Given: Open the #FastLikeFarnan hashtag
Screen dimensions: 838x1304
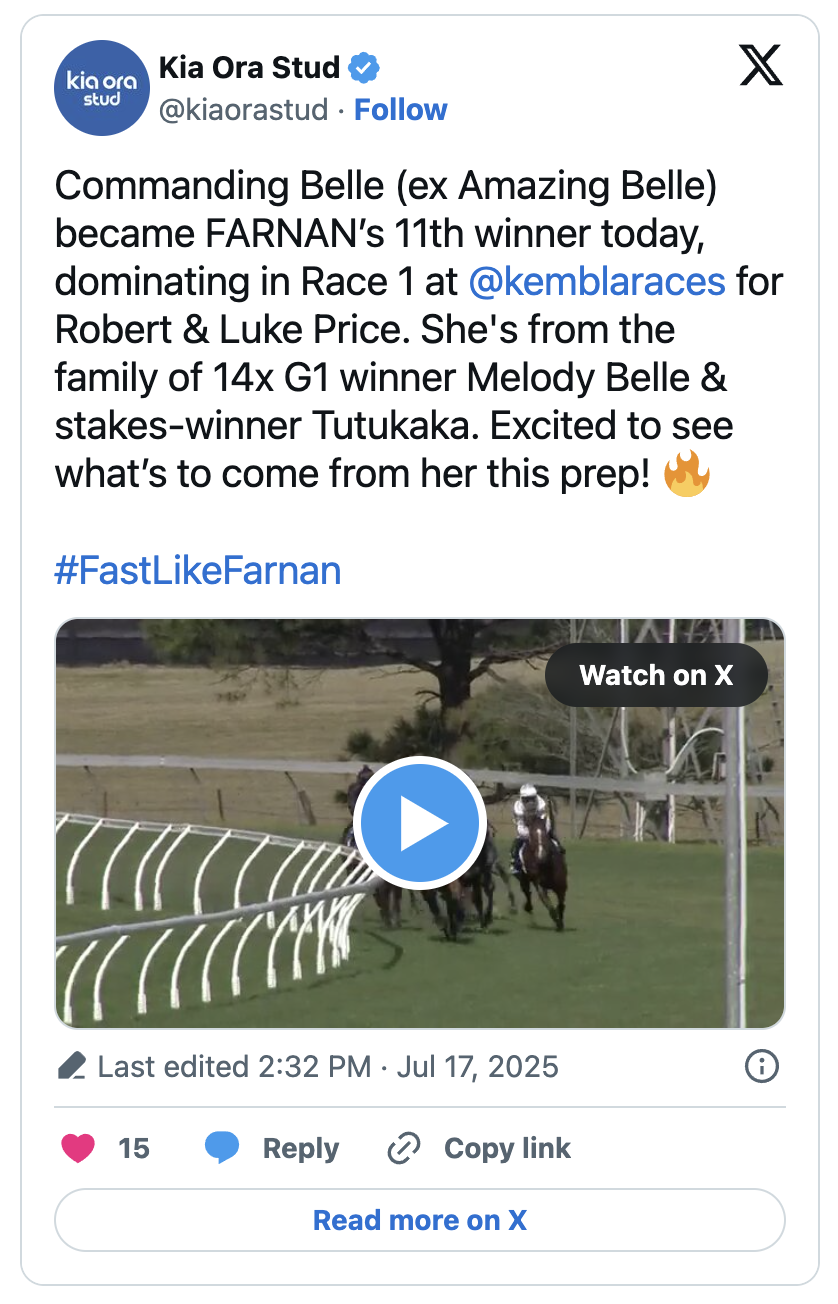Looking at the screenshot, I should click(x=198, y=570).
